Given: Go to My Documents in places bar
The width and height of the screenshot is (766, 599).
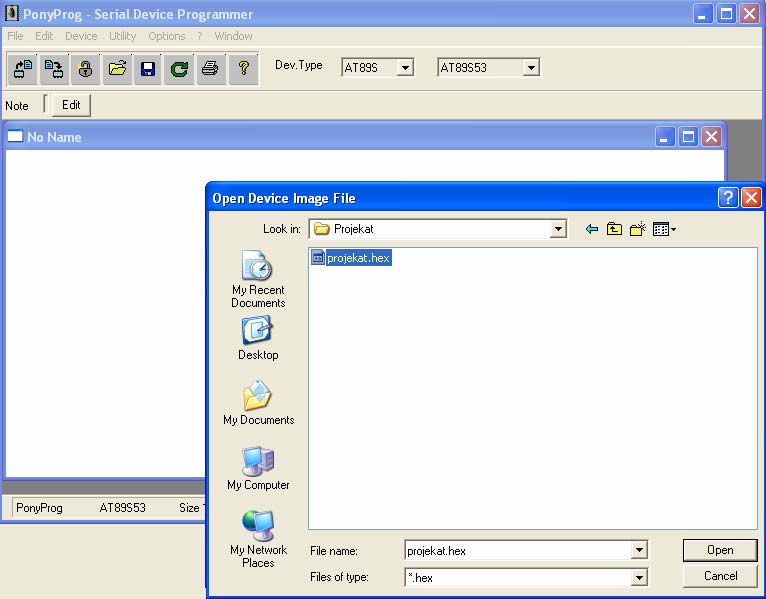Looking at the screenshot, I should (x=258, y=403).
